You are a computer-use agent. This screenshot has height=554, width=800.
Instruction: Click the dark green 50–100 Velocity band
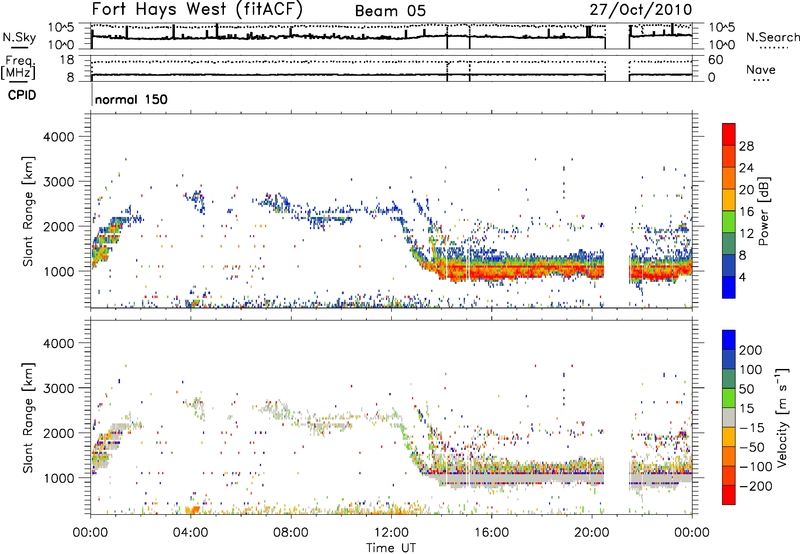(729, 379)
